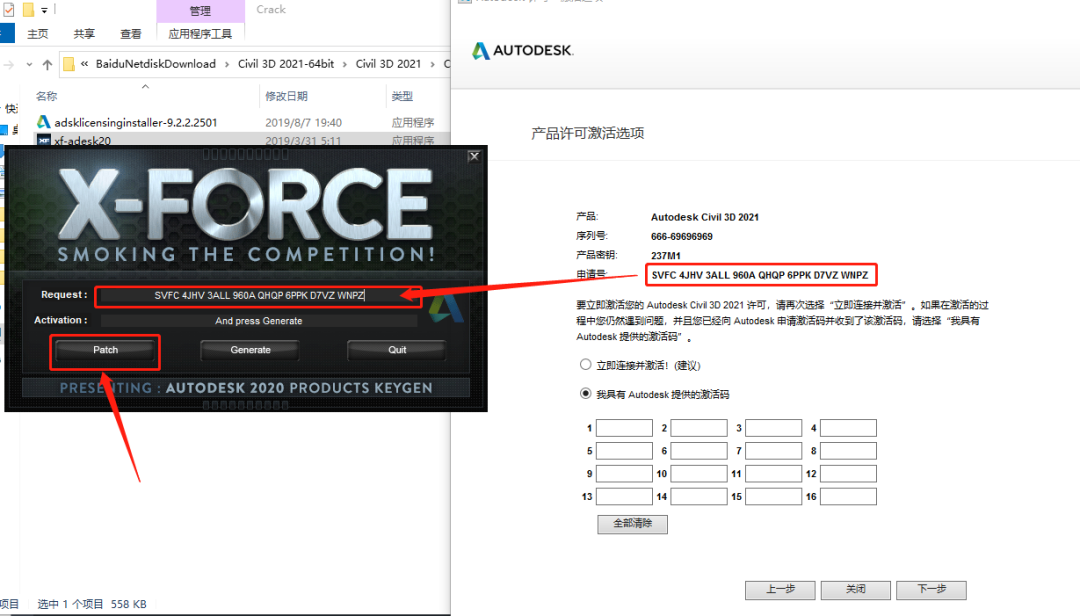Click activation code box 13
Screen dimensions: 1080x616
(624, 496)
